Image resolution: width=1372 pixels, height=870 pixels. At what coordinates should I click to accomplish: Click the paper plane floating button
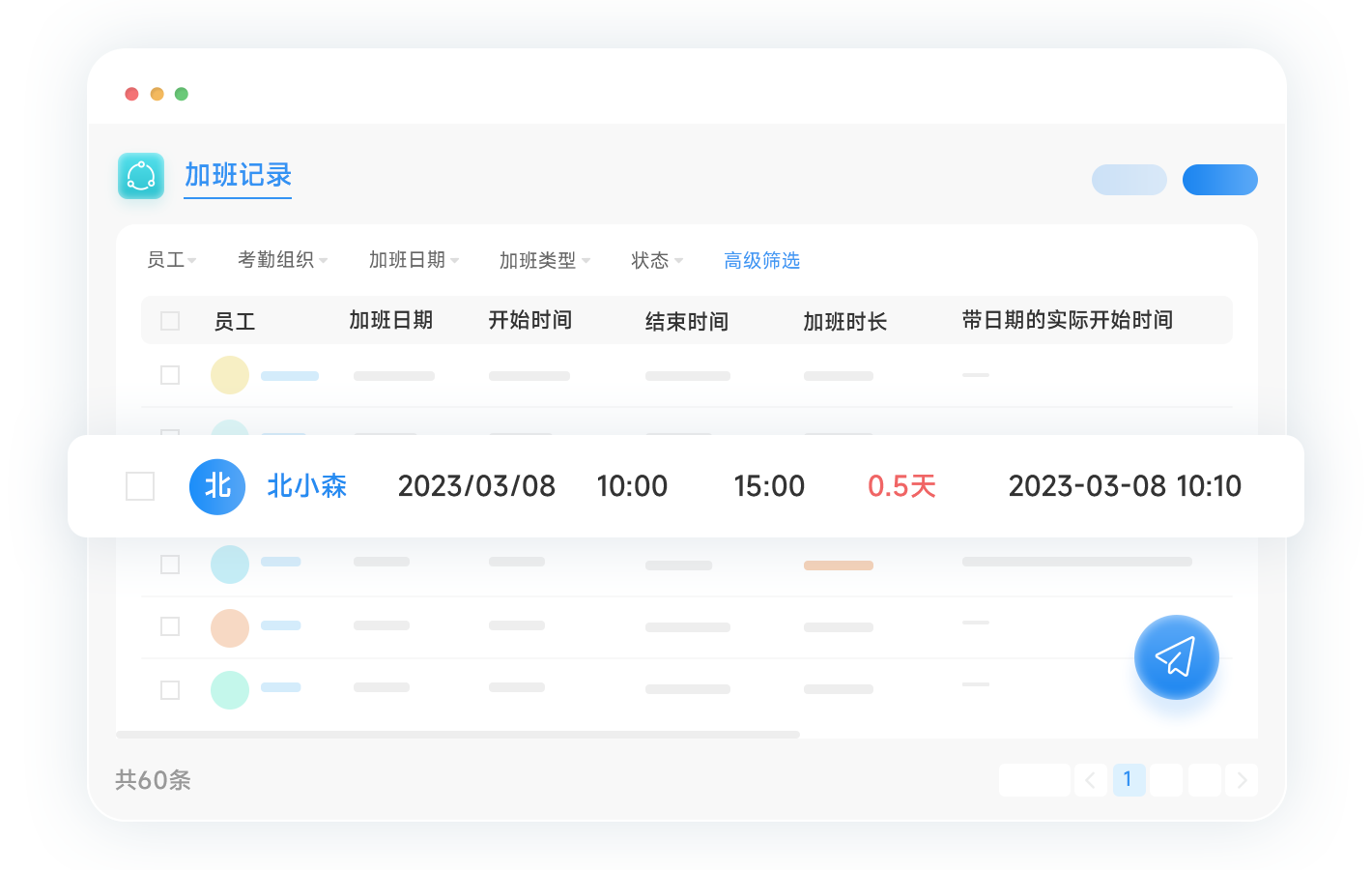[x=1176, y=657]
